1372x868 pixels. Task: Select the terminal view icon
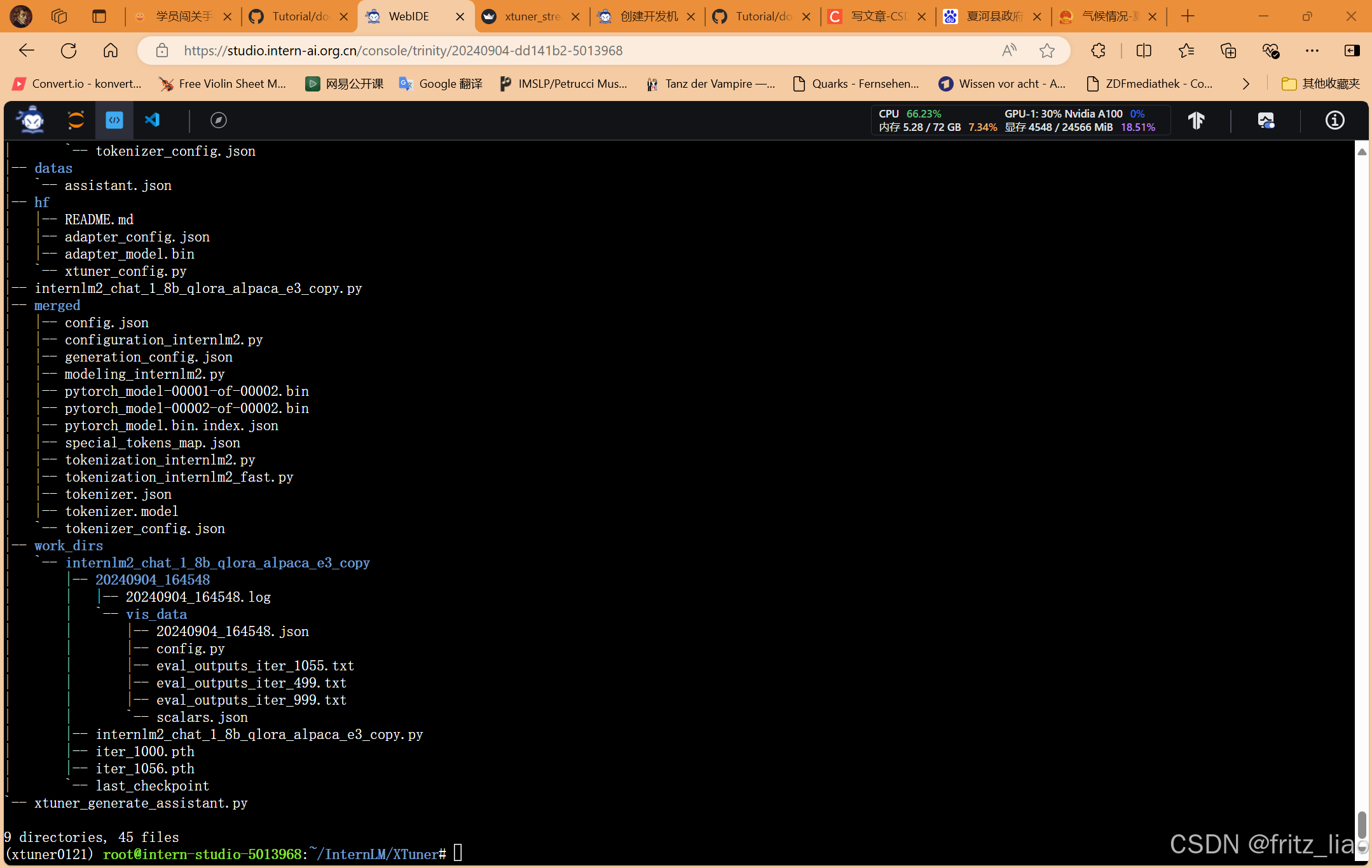pos(114,120)
